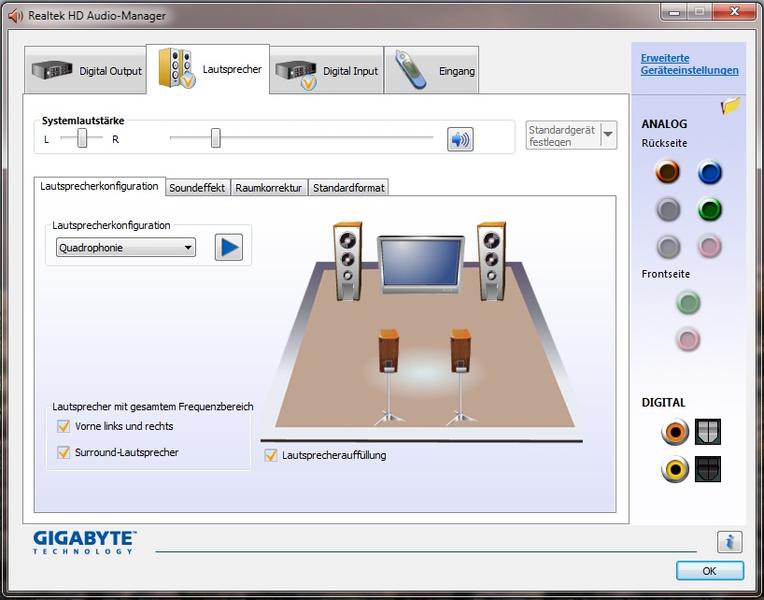This screenshot has height=600, width=764.
Task: Open the Standardformat sub-tab
Action: [x=348, y=188]
